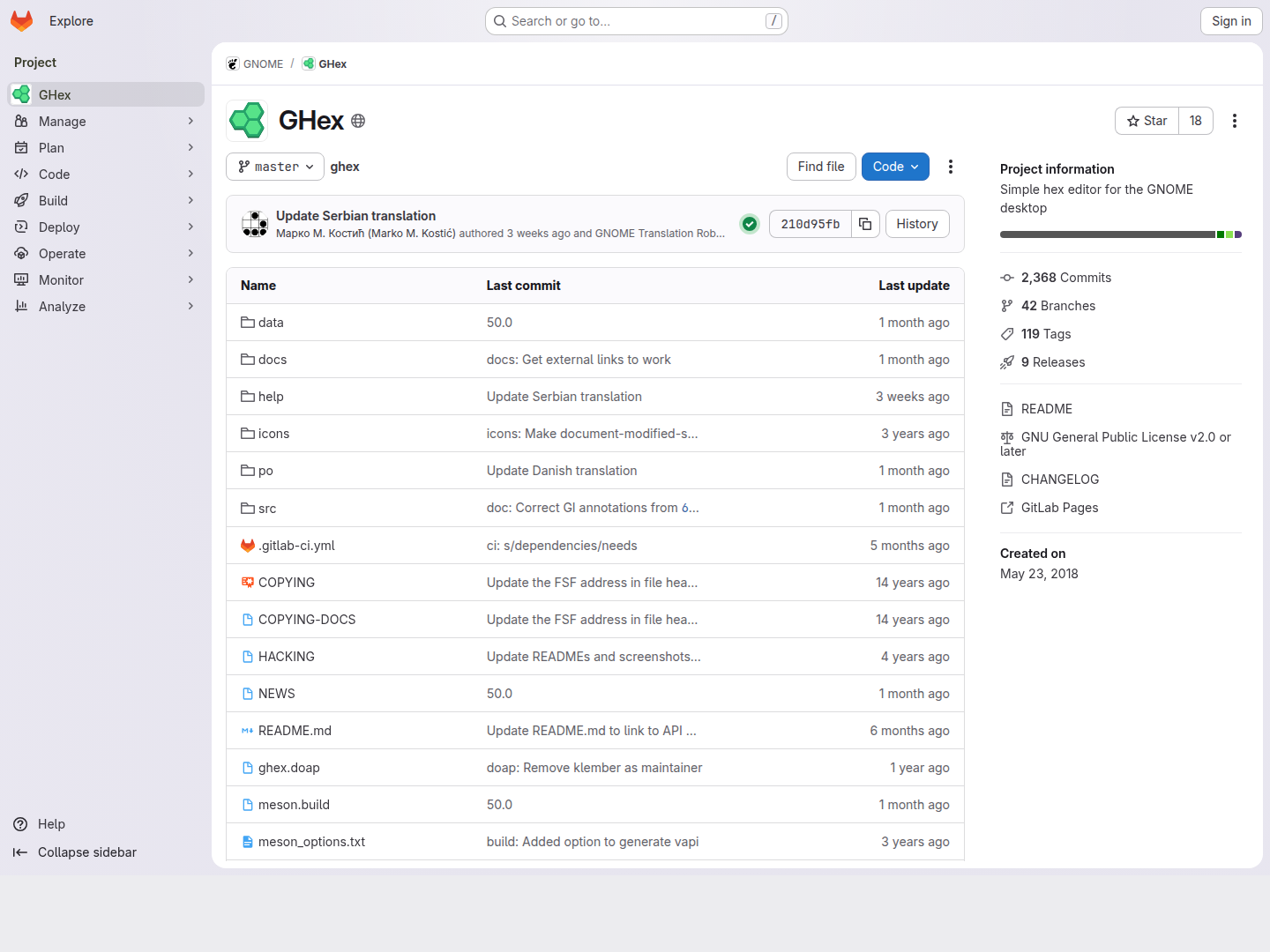
Task: Click the Branches icon in project information
Action: pyautogui.click(x=1007, y=306)
